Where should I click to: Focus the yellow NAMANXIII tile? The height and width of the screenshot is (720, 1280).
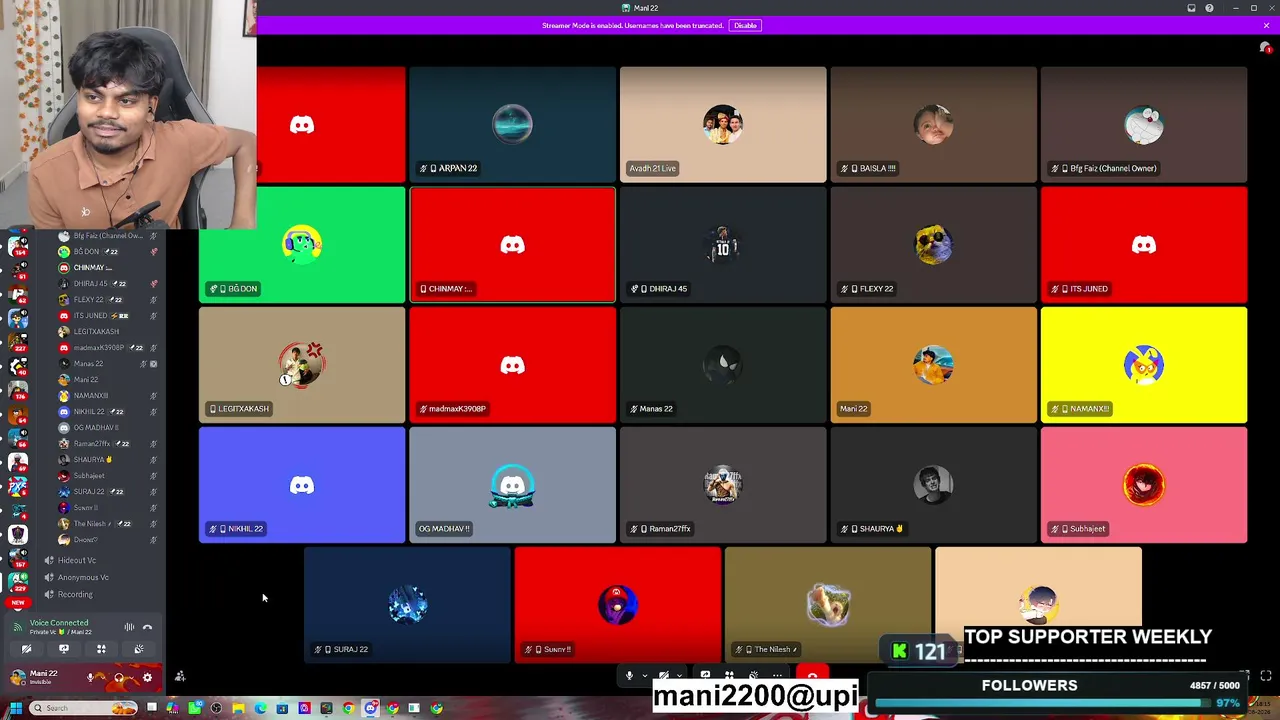click(1144, 365)
